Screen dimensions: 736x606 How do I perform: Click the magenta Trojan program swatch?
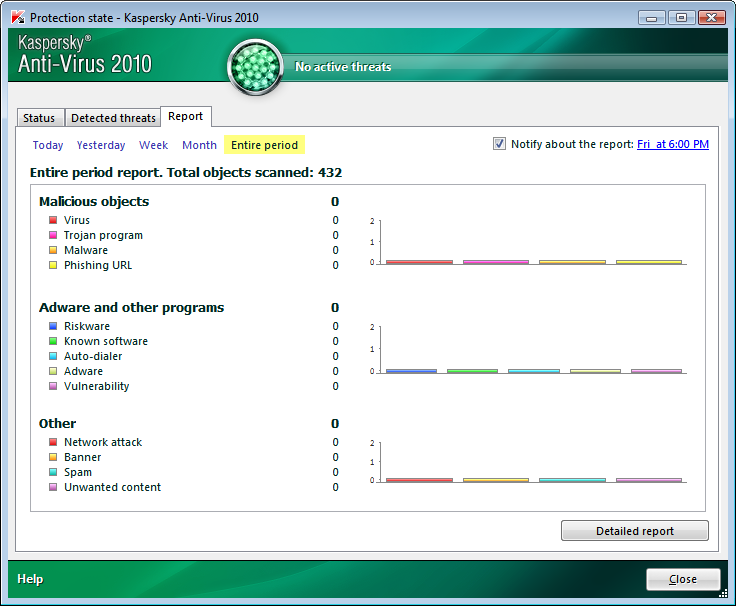point(53,235)
